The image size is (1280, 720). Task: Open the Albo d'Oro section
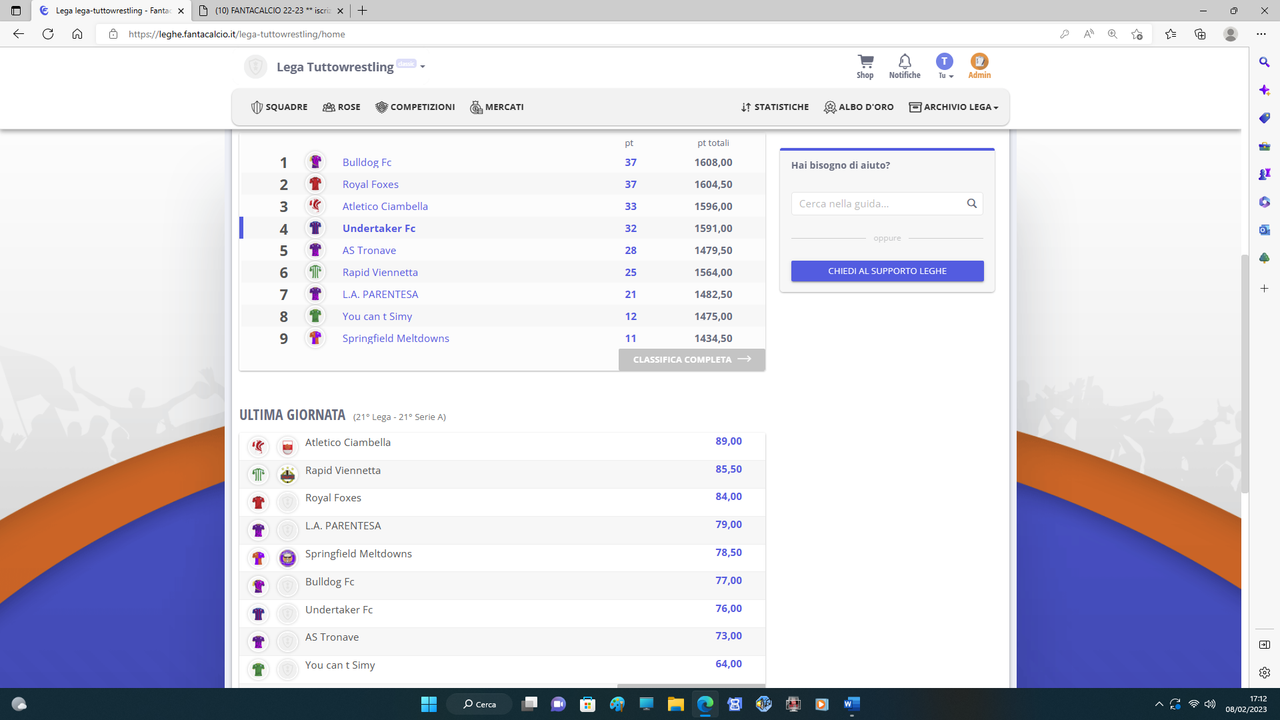(x=829, y=107)
